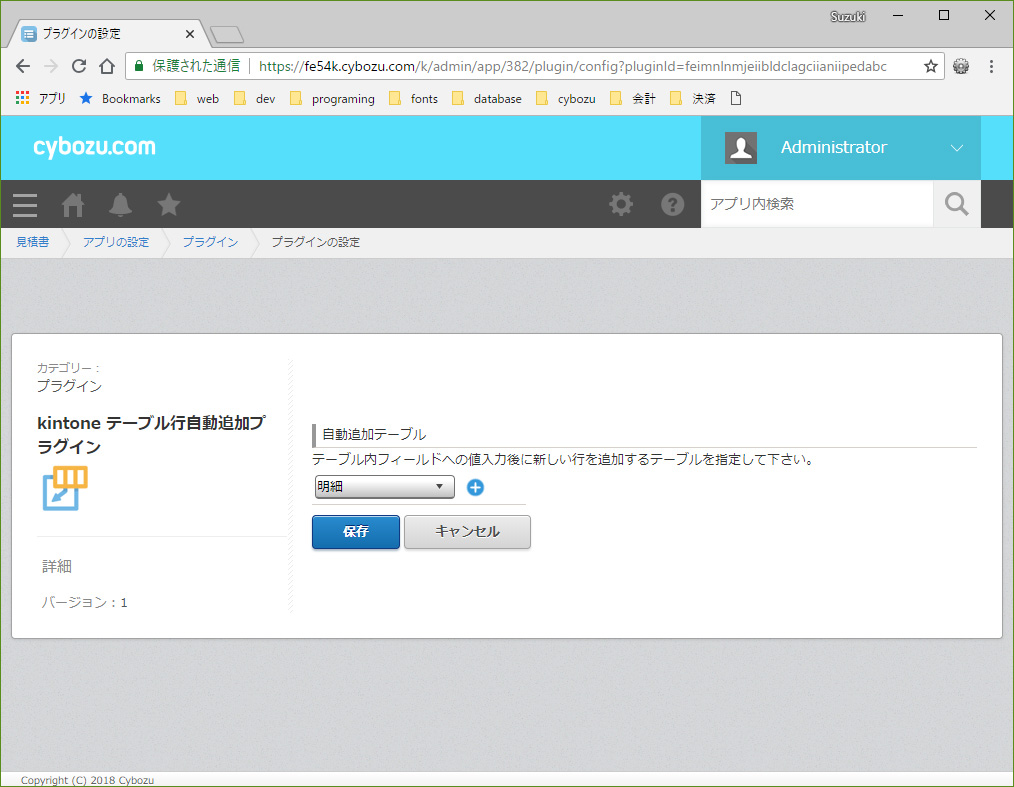Open the apps grid shortcut

pyautogui.click(x=40, y=98)
